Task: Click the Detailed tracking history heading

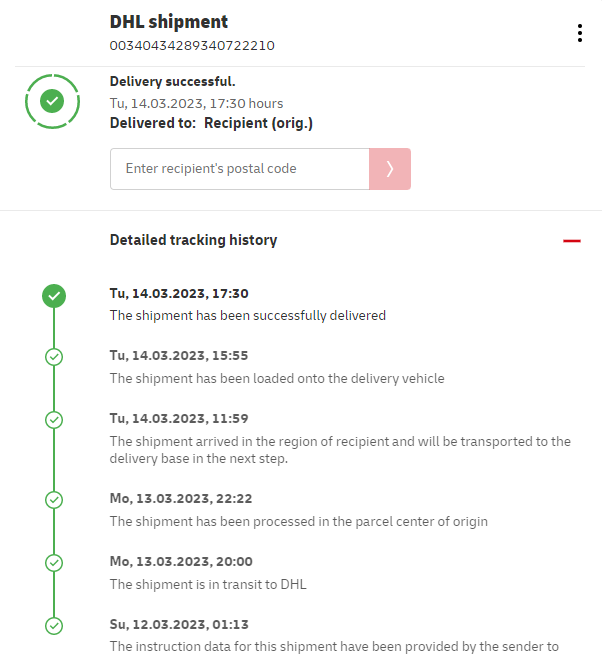Action: [193, 240]
